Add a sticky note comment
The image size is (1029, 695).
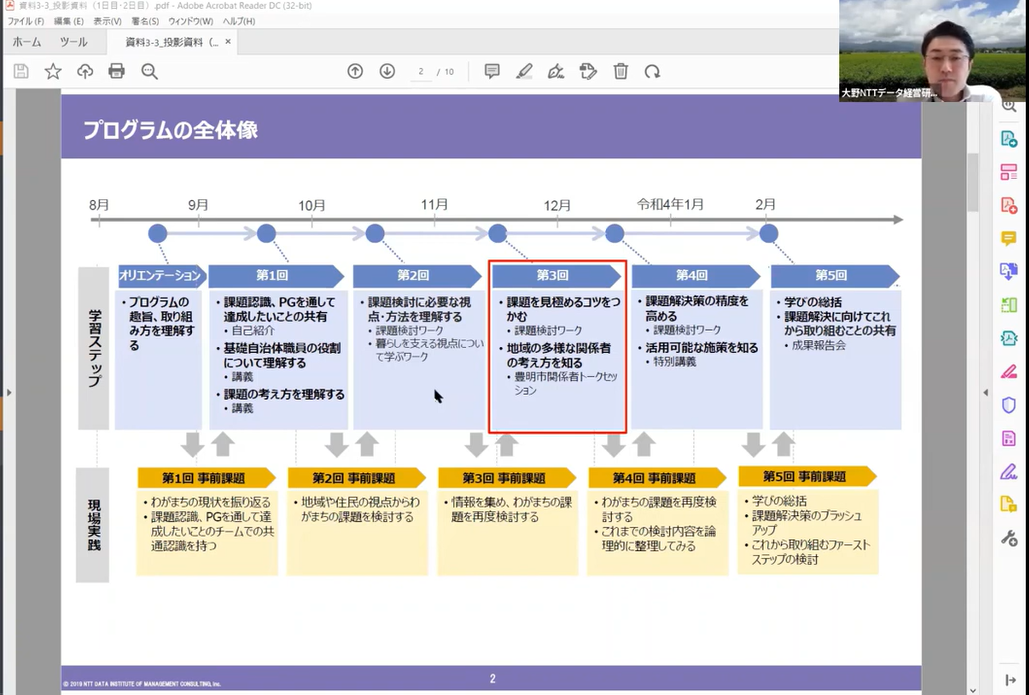pos(492,71)
